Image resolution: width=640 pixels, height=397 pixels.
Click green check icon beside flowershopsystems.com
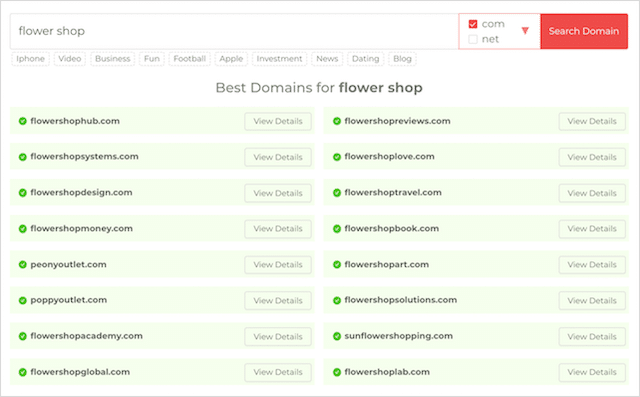[22, 157]
